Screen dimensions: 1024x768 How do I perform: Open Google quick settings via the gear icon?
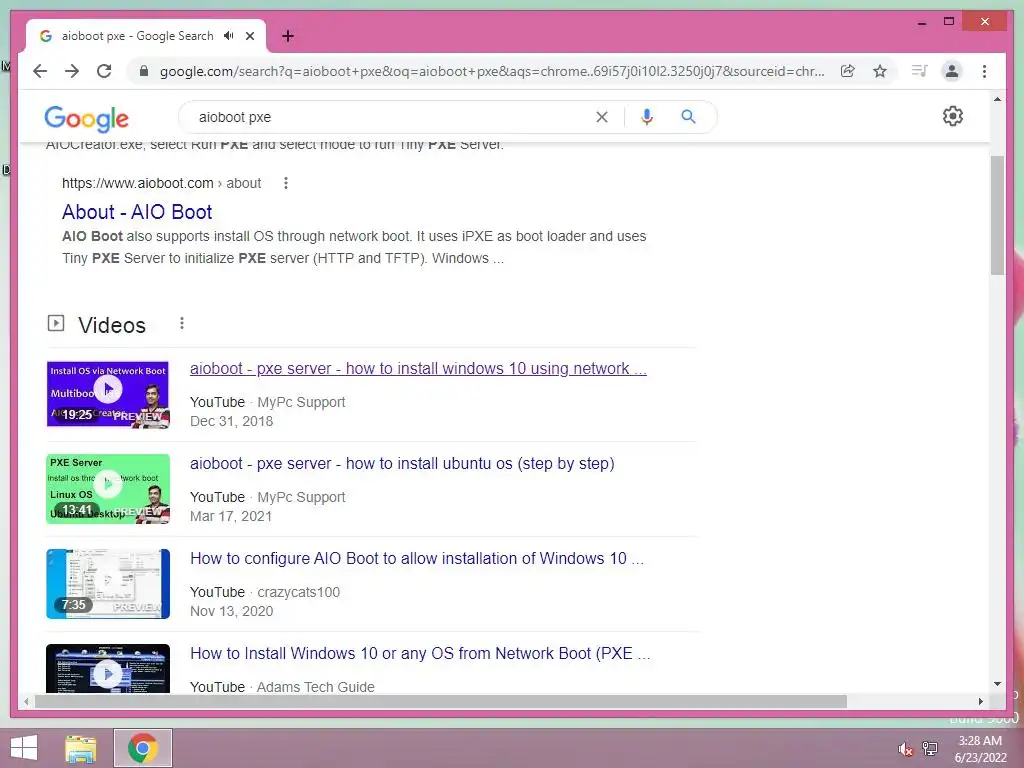(x=952, y=116)
